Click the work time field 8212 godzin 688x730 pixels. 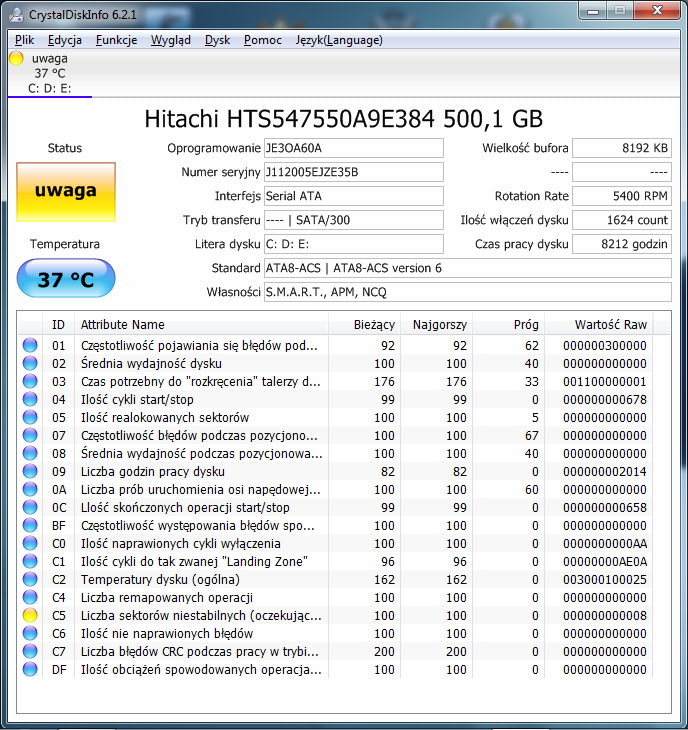pos(621,244)
